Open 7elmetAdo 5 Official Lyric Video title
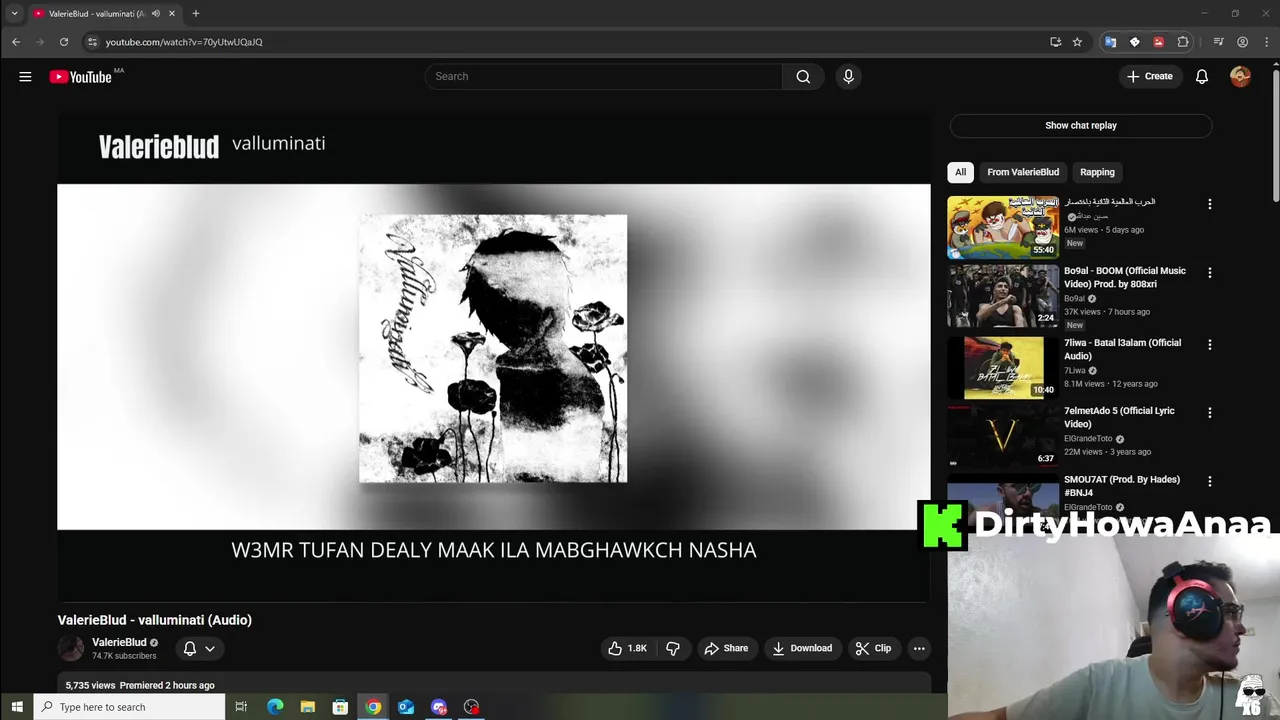The width and height of the screenshot is (1280, 720). click(1119, 417)
